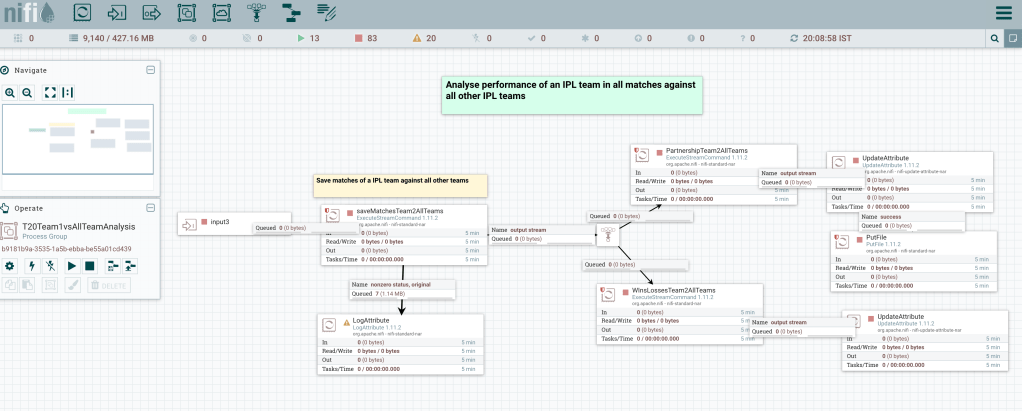Click the Funnel toolbar icon

[255, 13]
